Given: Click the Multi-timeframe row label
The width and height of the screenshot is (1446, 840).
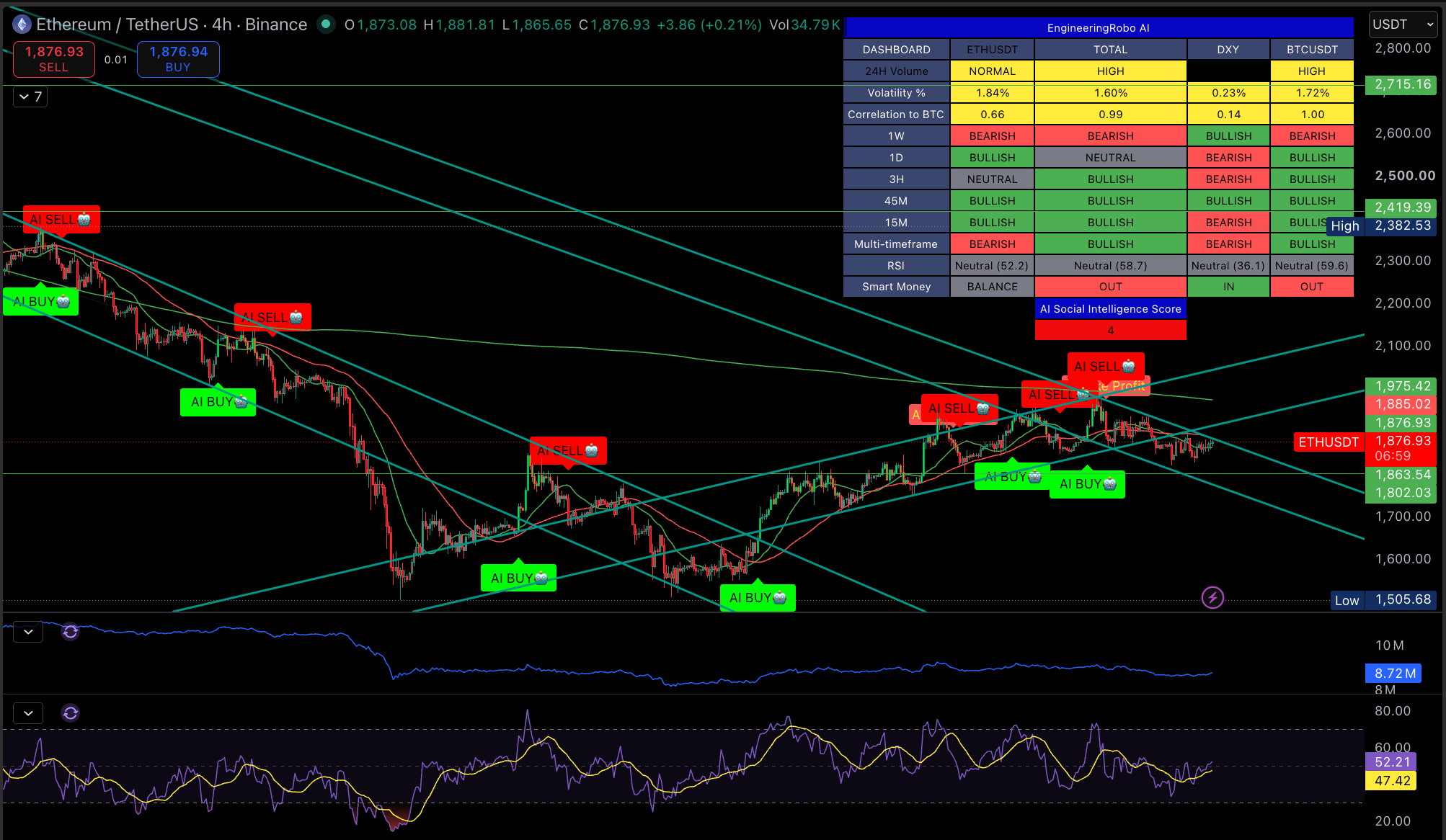Looking at the screenshot, I should tap(897, 244).
